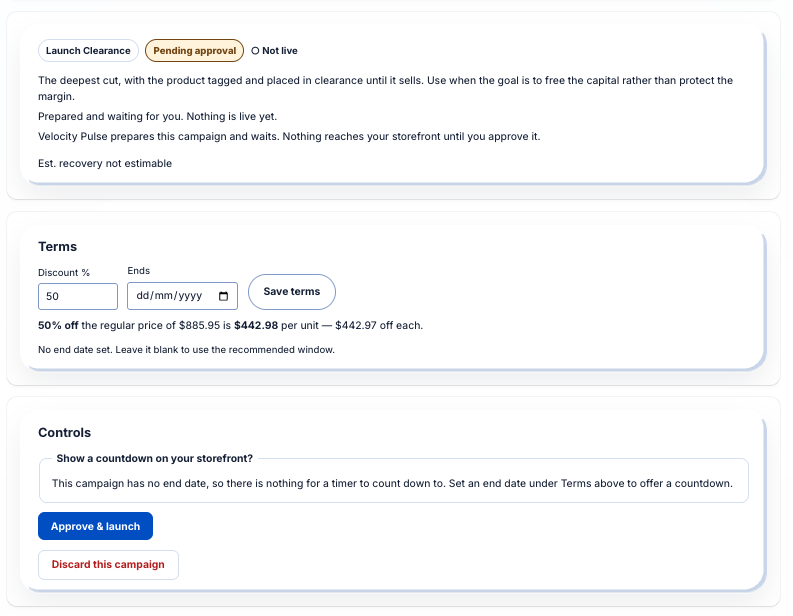Click the Ends date input field
The image size is (793, 616).
coord(182,296)
